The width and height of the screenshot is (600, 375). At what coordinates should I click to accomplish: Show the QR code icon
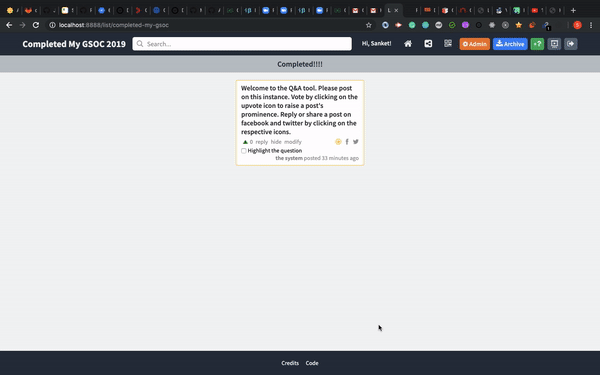[x=448, y=44]
